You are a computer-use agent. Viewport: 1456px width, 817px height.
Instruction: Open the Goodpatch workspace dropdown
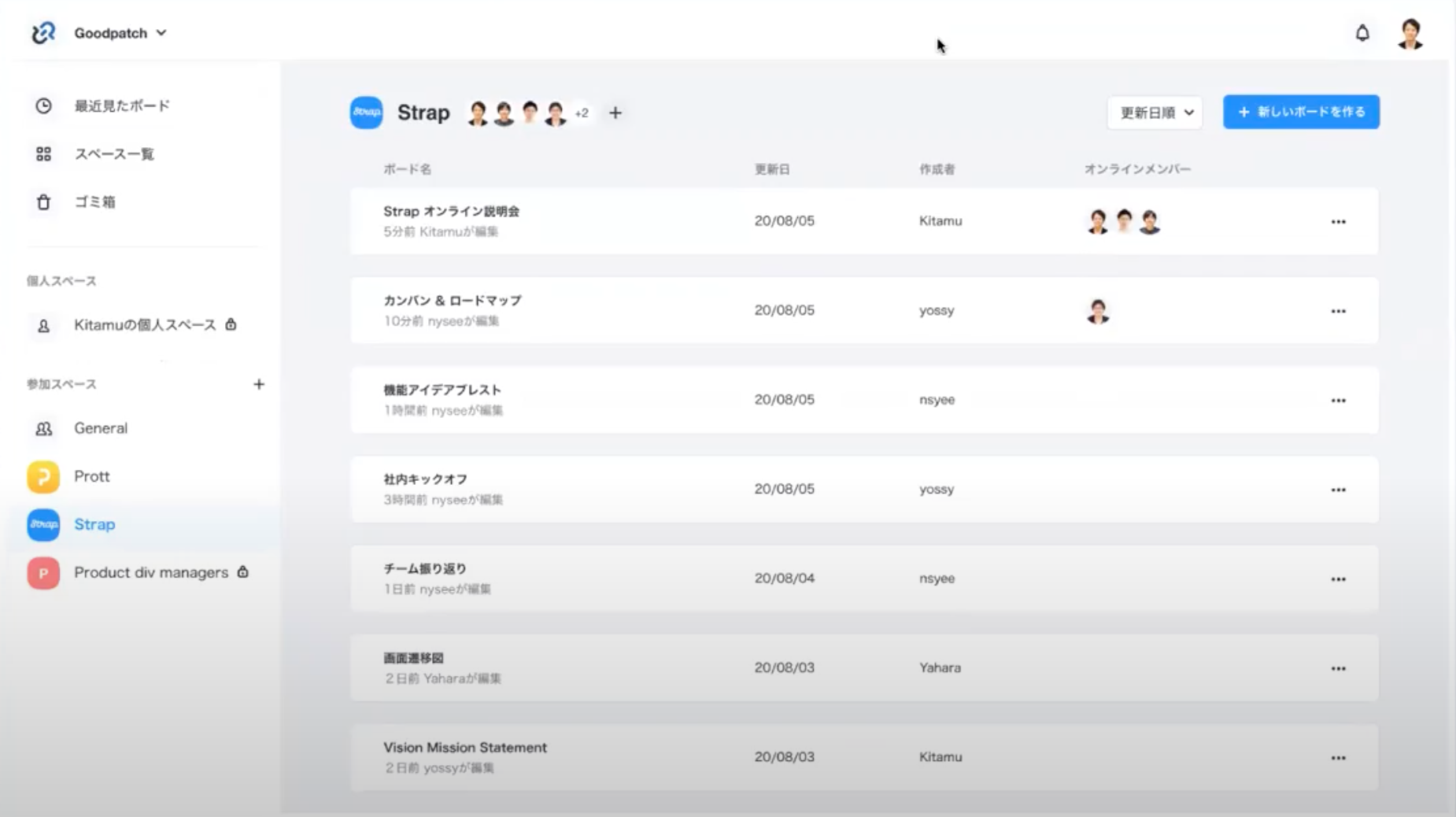tap(120, 33)
